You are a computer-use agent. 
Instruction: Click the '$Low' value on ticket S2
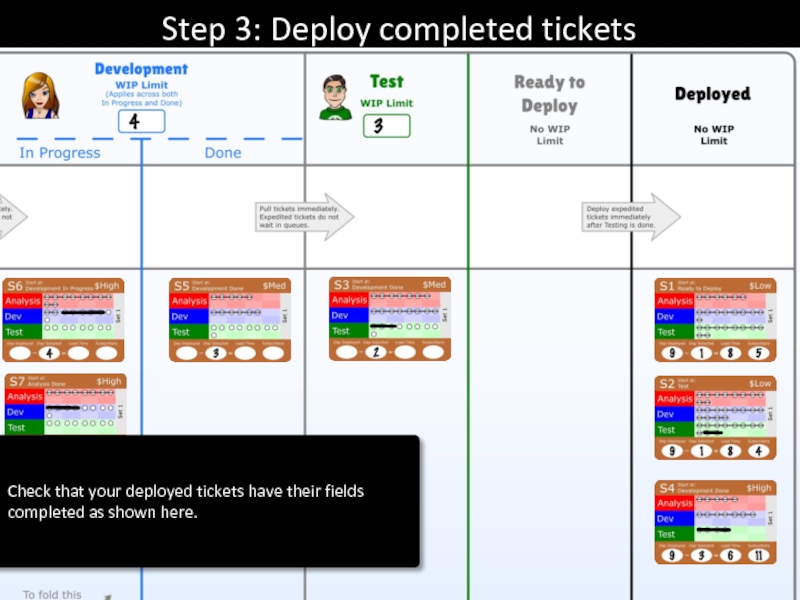point(760,384)
